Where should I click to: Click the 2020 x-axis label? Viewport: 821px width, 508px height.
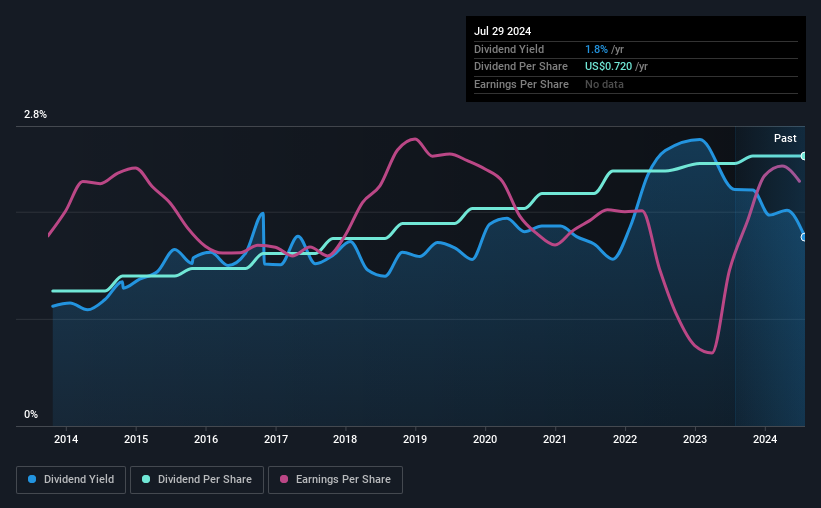pyautogui.click(x=485, y=439)
